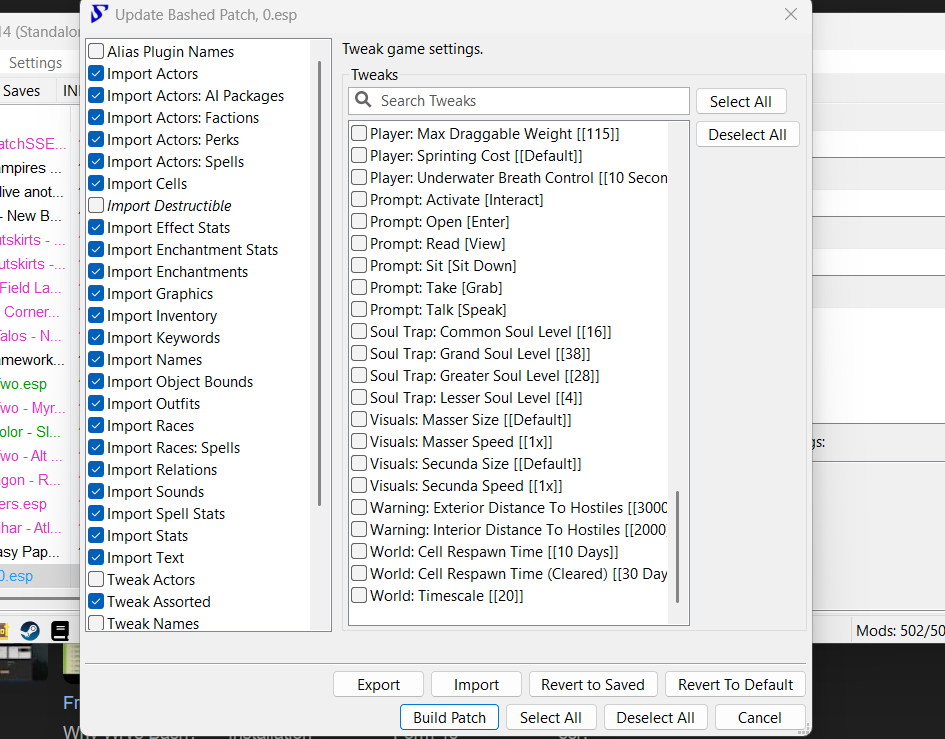This screenshot has height=739, width=945.
Task: Check Prompt: Talk [Speak] tweak
Action: pyautogui.click(x=359, y=309)
